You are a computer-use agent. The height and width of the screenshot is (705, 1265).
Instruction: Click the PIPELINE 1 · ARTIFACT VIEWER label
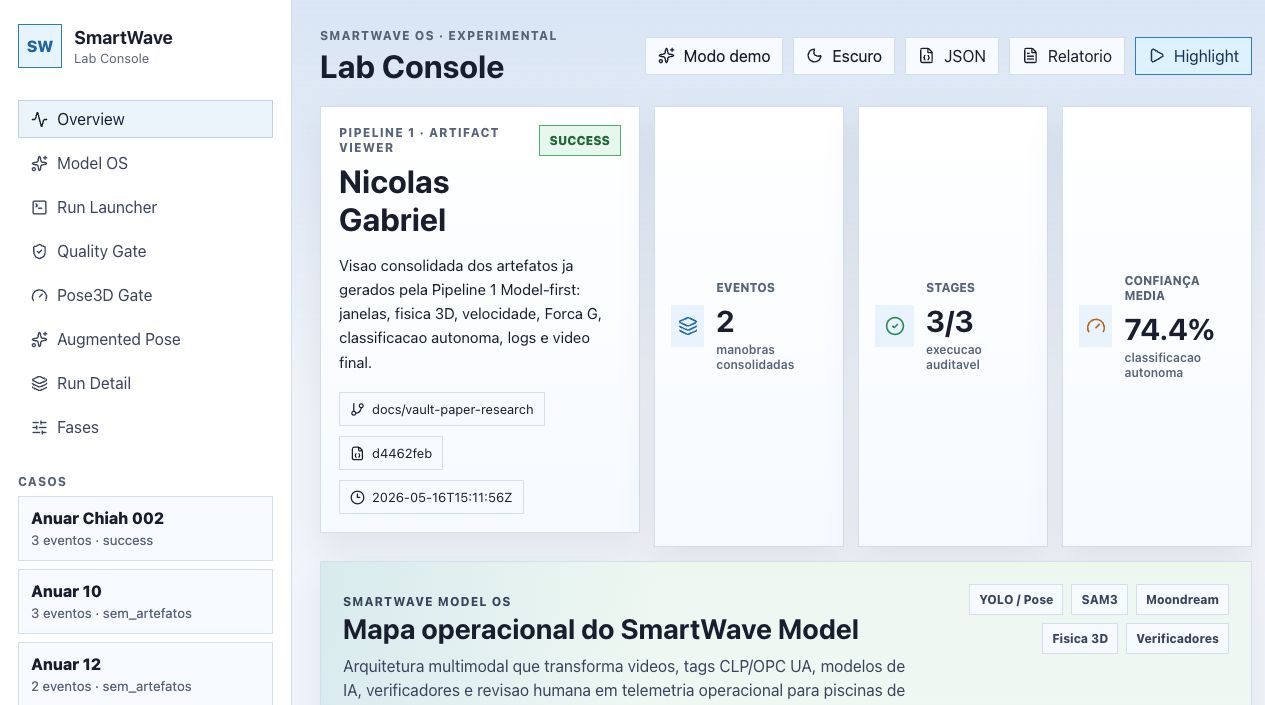pos(419,140)
